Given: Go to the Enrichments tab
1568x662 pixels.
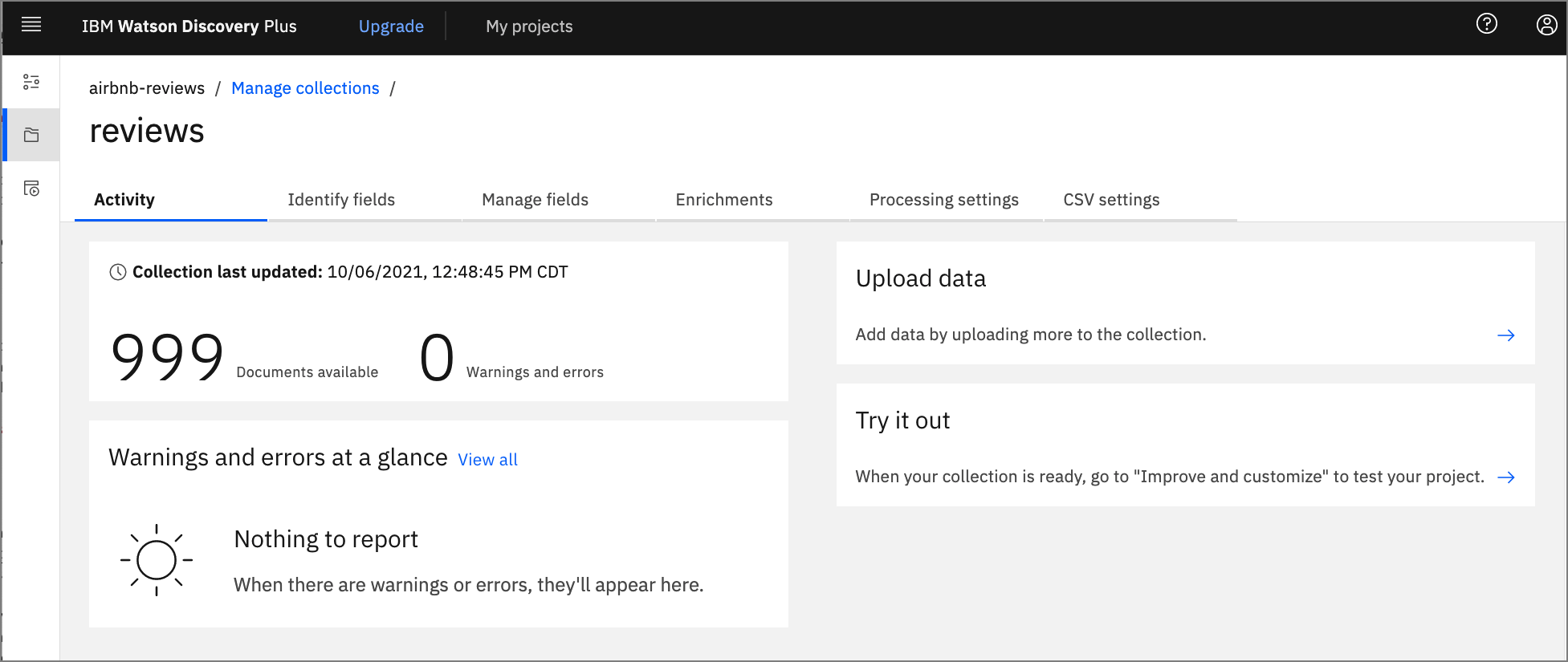Looking at the screenshot, I should pyautogui.click(x=723, y=200).
